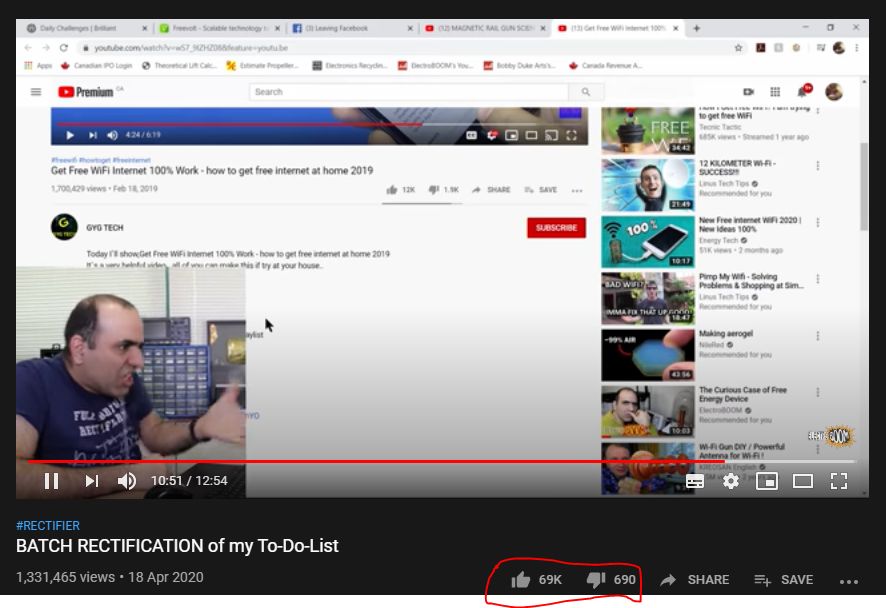This screenshot has height=608, width=886.
Task: Open the #RECTIFIER hashtag link
Action: 48,526
